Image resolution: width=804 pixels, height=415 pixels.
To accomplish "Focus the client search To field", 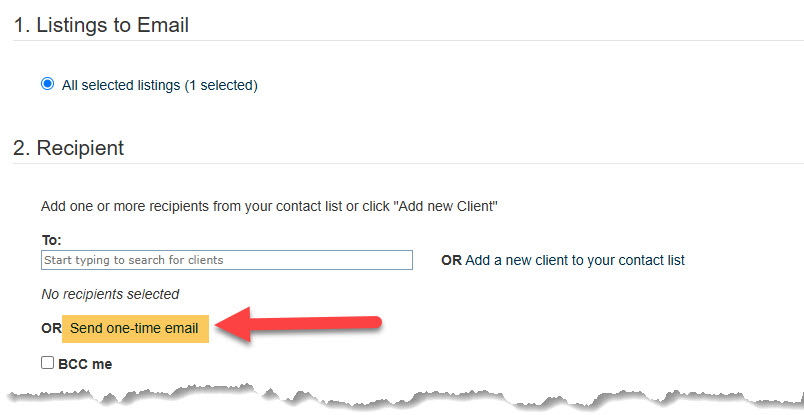I will (x=227, y=260).
